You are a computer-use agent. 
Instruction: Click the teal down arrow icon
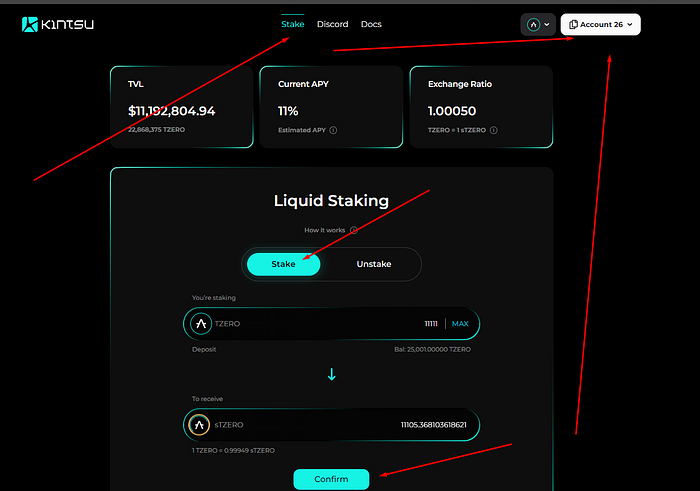(x=332, y=374)
